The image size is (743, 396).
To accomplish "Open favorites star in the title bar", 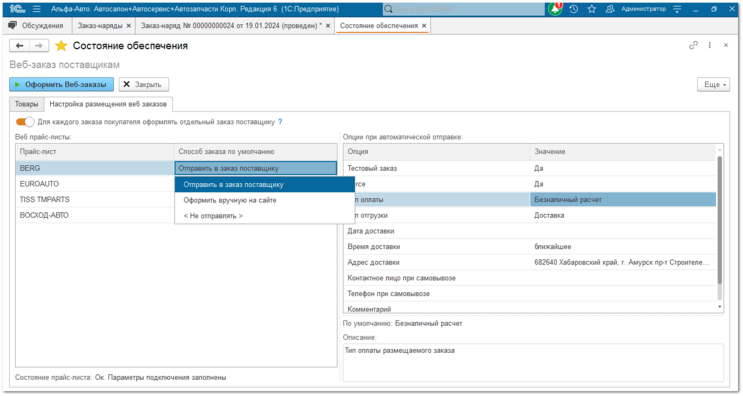I will pos(591,9).
